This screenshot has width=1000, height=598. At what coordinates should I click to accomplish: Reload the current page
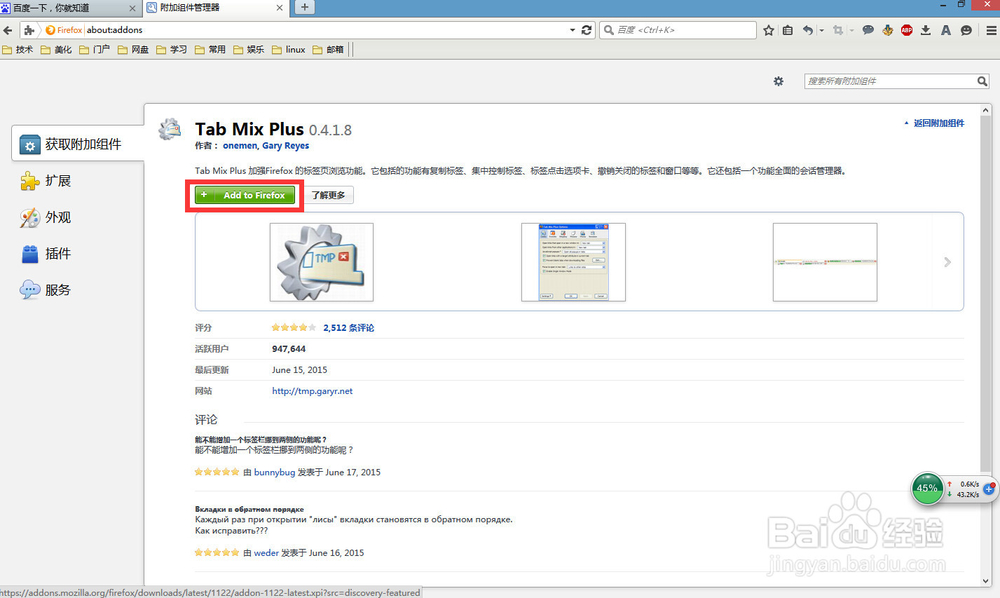point(587,30)
